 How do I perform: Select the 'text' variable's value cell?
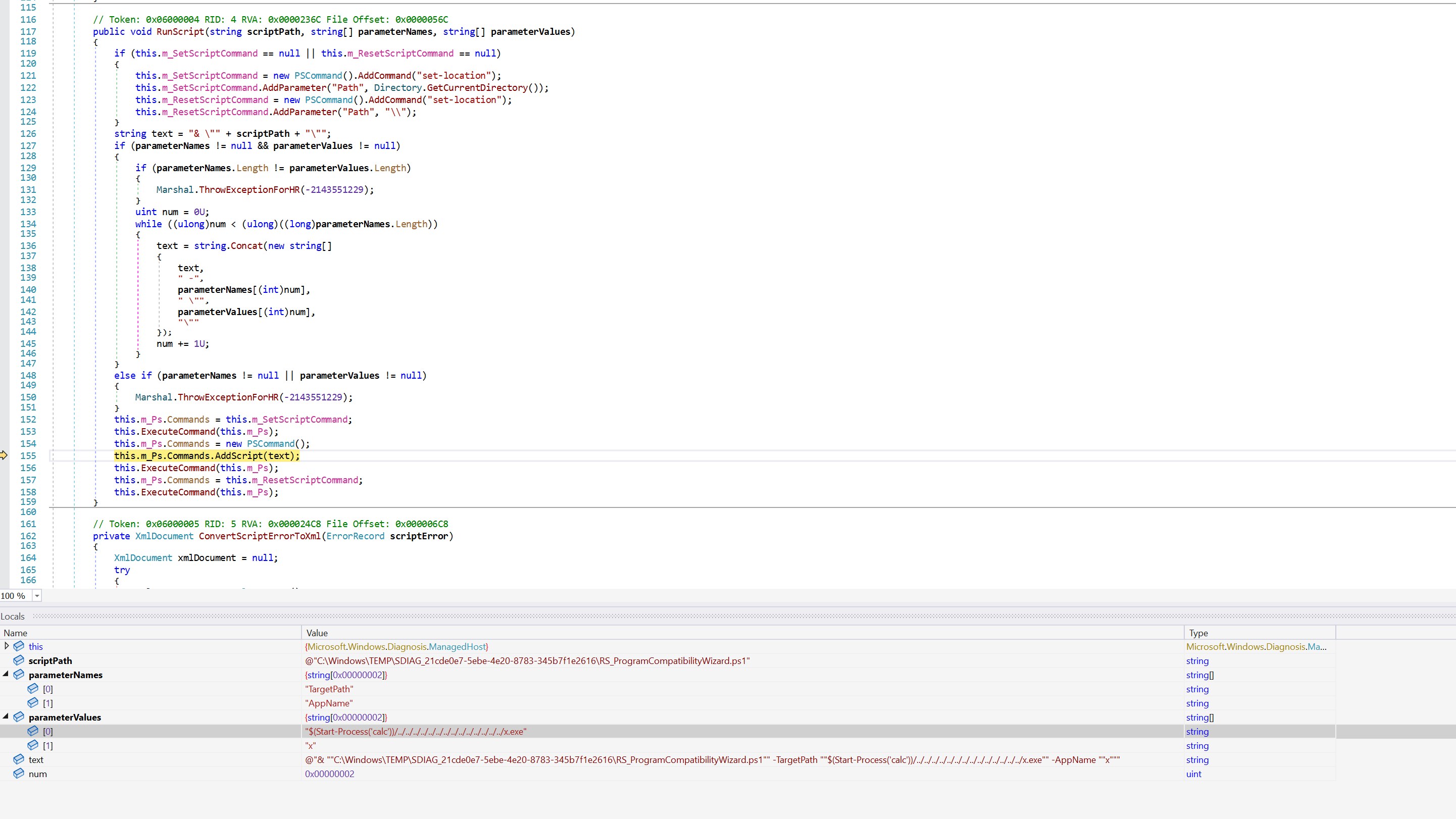712,759
